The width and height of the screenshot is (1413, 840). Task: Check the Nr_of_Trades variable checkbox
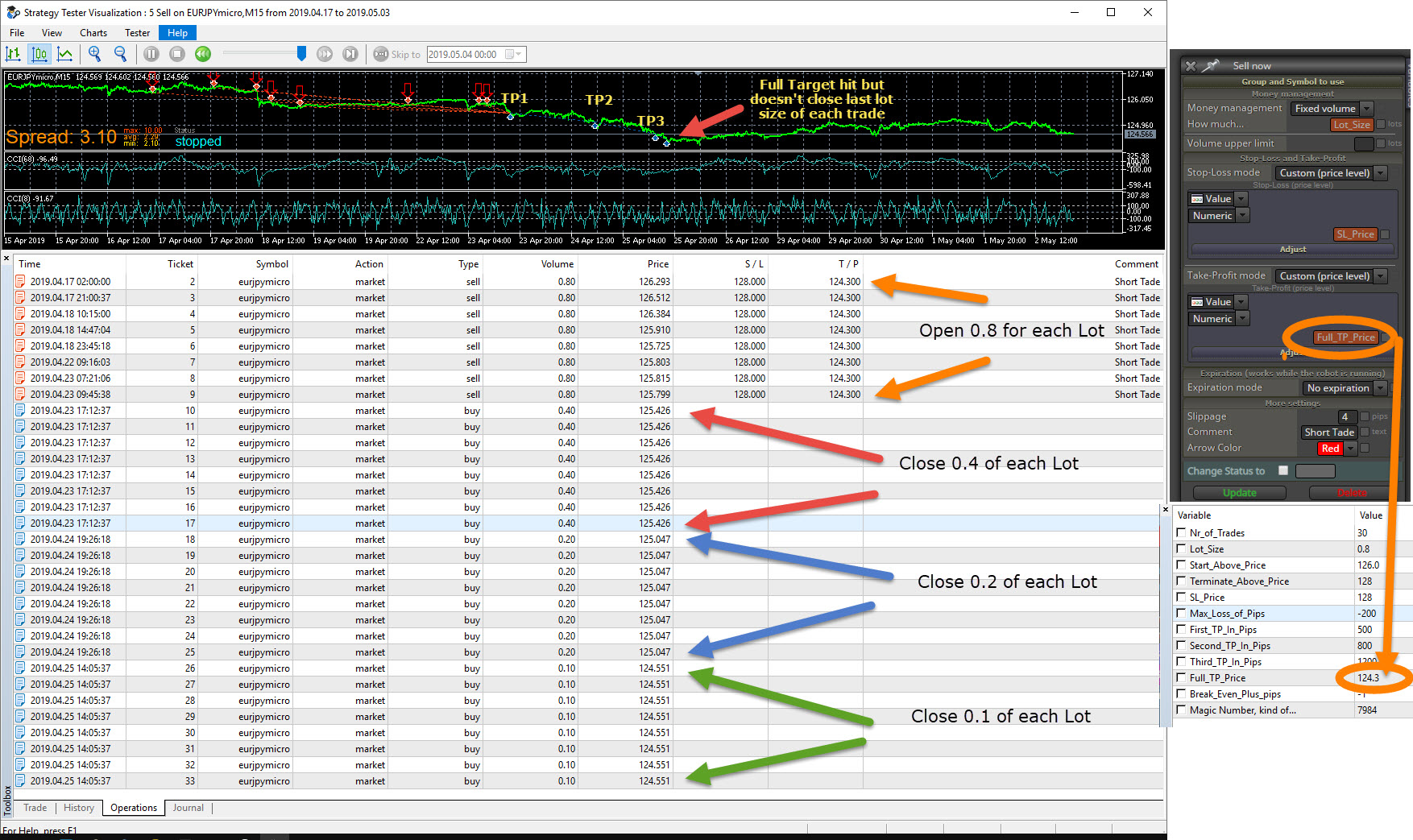pyautogui.click(x=1181, y=532)
